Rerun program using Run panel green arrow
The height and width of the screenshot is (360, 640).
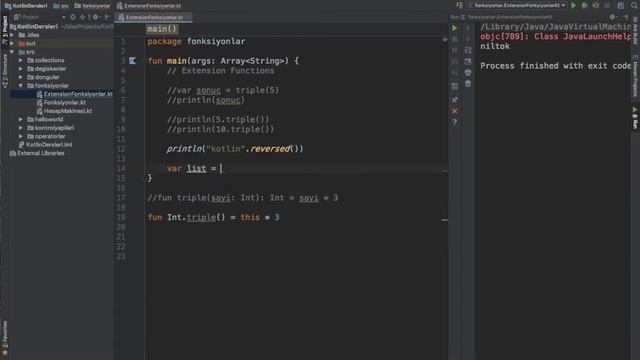(454, 28)
